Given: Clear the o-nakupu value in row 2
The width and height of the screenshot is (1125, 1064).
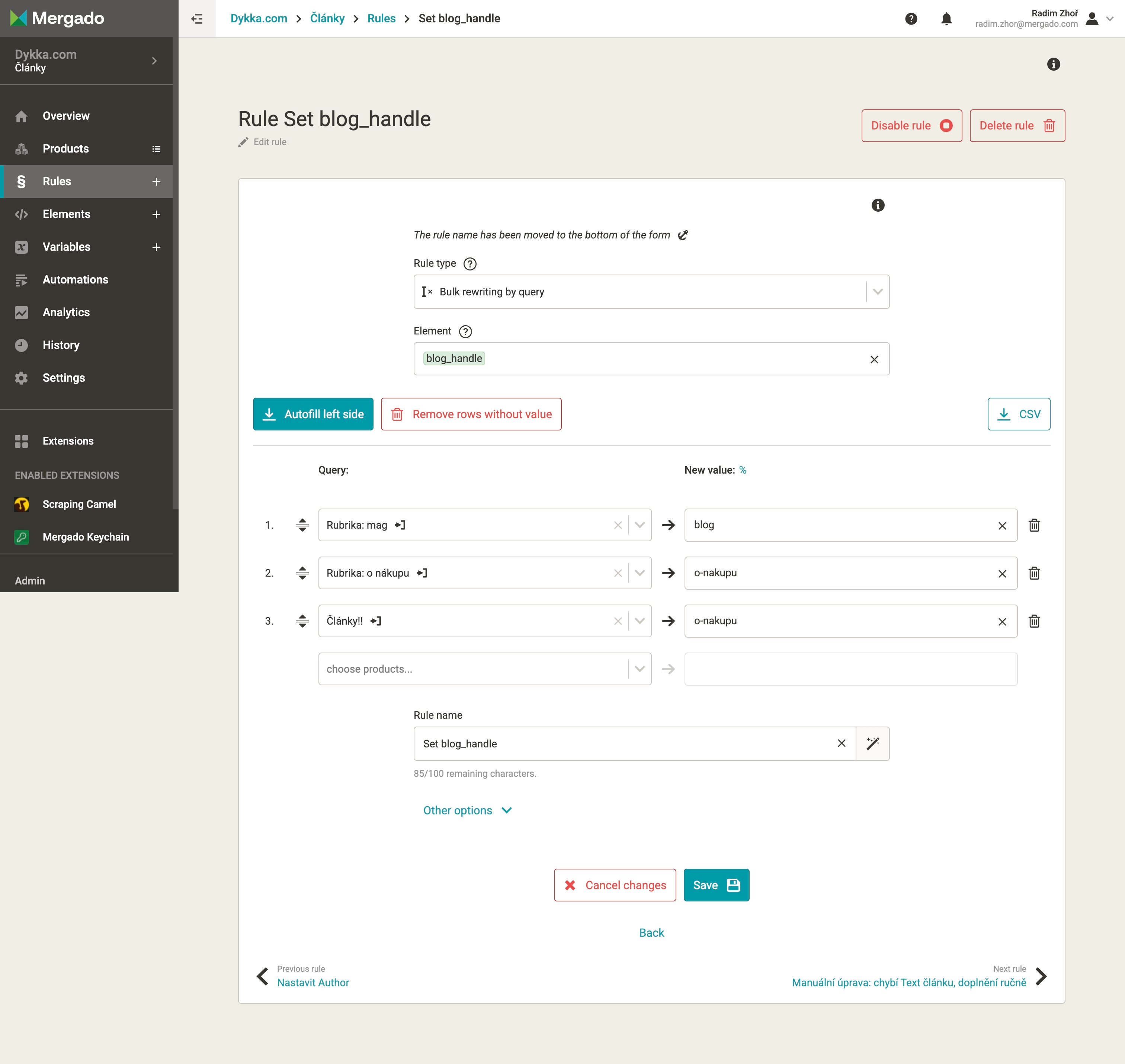Looking at the screenshot, I should pyautogui.click(x=1002, y=573).
